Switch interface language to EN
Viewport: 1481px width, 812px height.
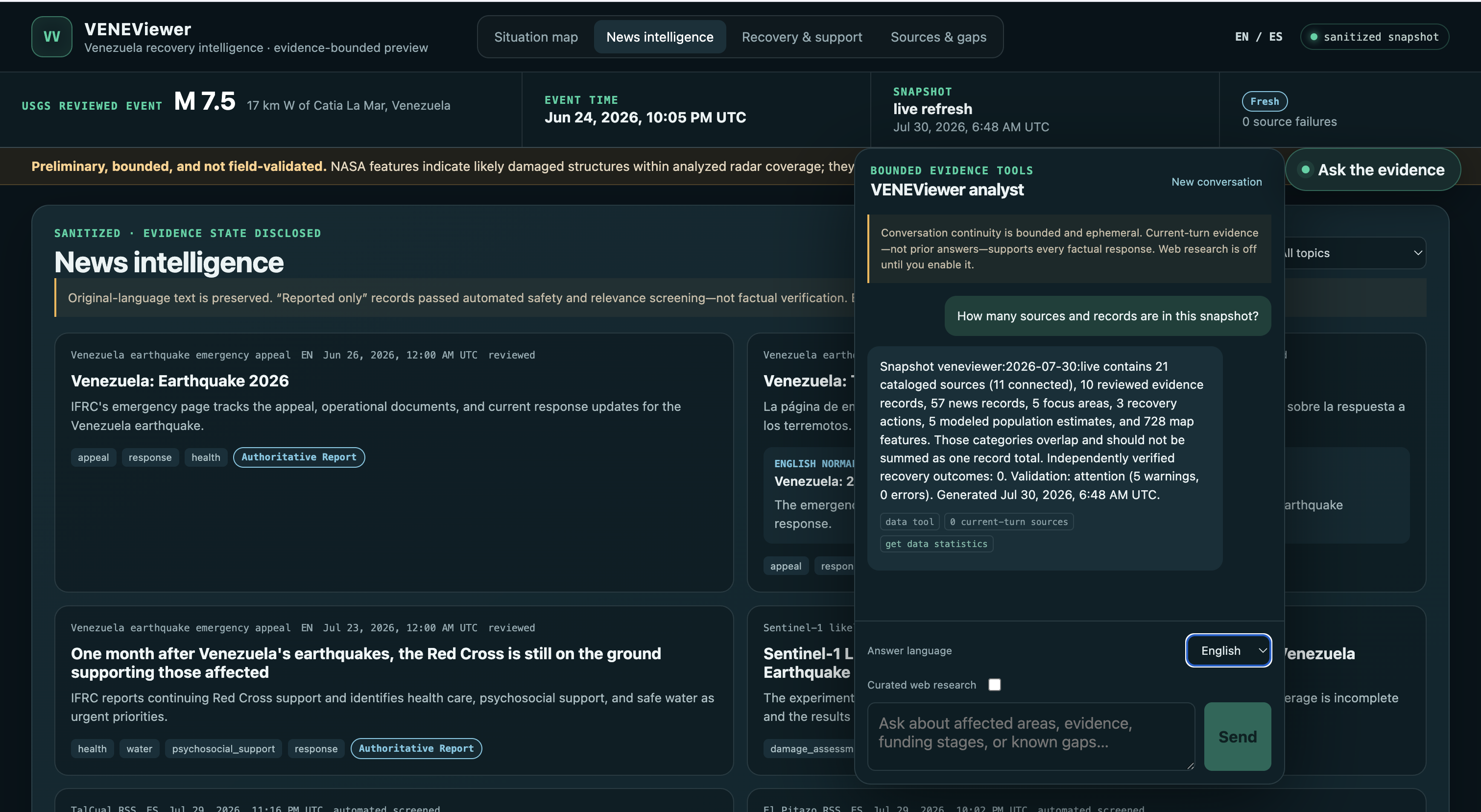(1241, 37)
